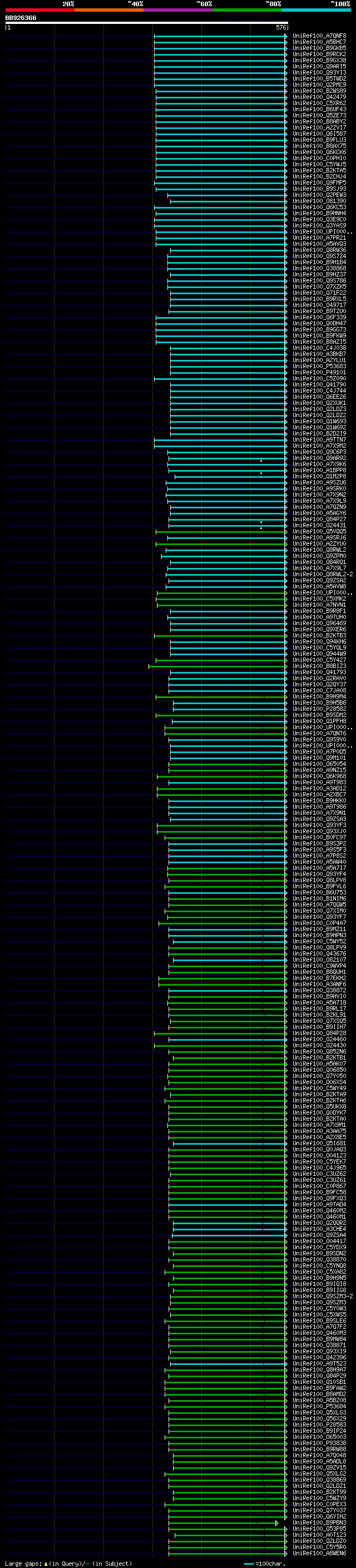This screenshot has width=356, height=1568.
Task: Select hit label UniRef100_B2WS89
Action: click(x=319, y=91)
